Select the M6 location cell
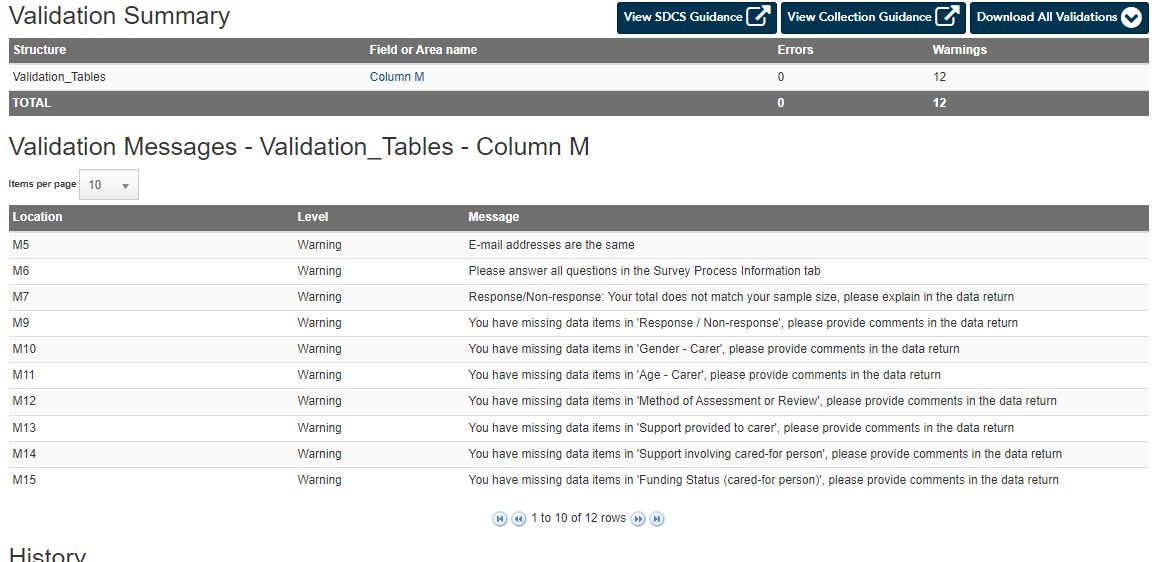 (x=21, y=271)
